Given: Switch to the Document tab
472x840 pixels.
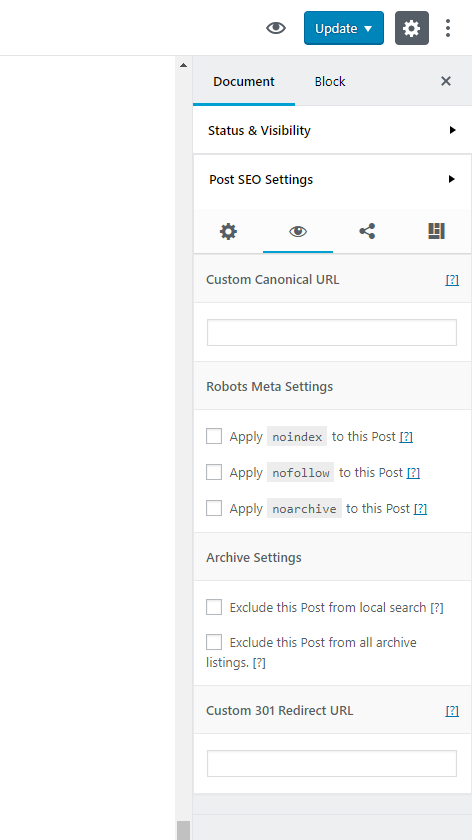Looking at the screenshot, I should pos(244,81).
